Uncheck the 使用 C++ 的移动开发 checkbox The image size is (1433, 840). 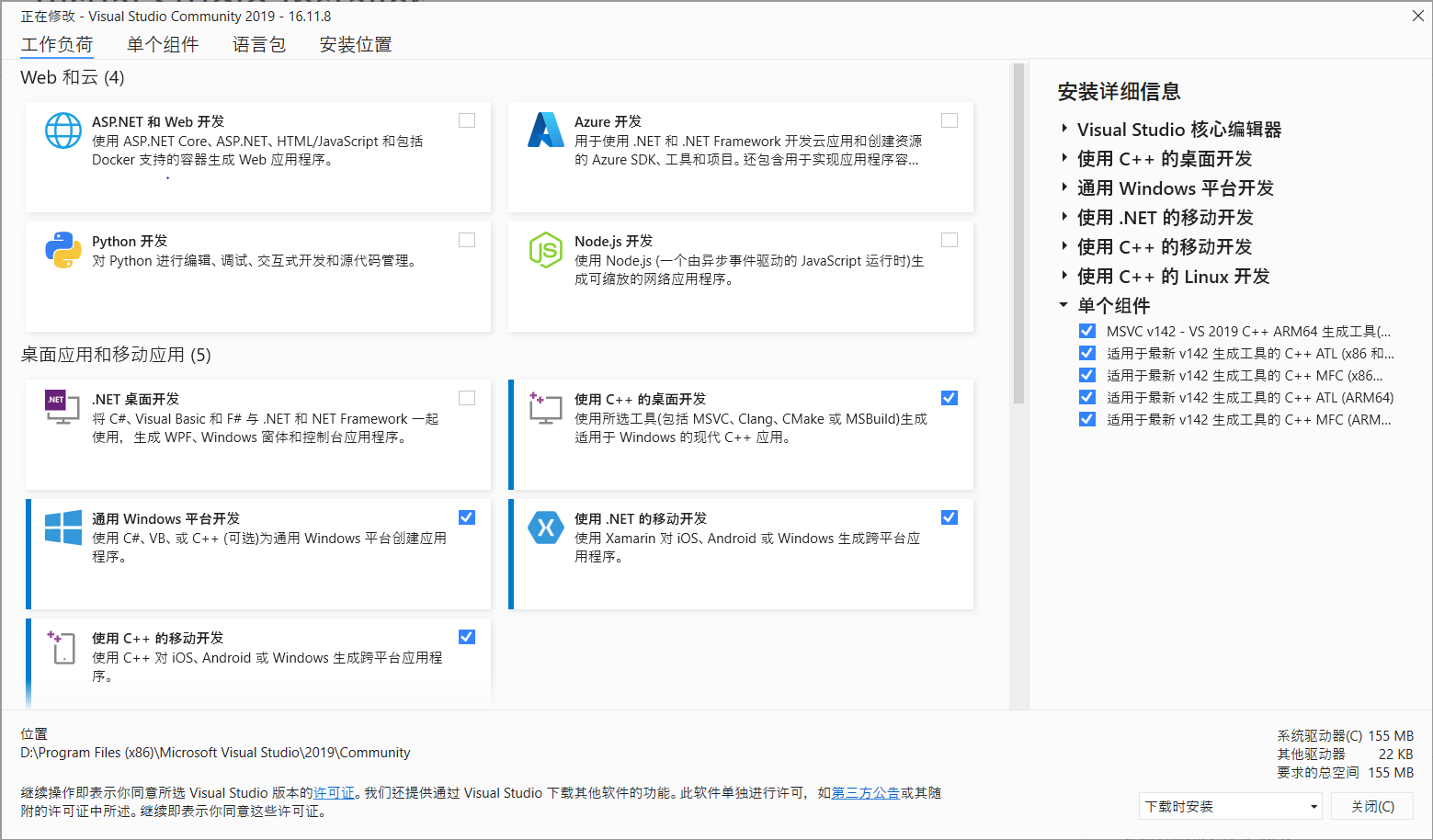[467, 637]
